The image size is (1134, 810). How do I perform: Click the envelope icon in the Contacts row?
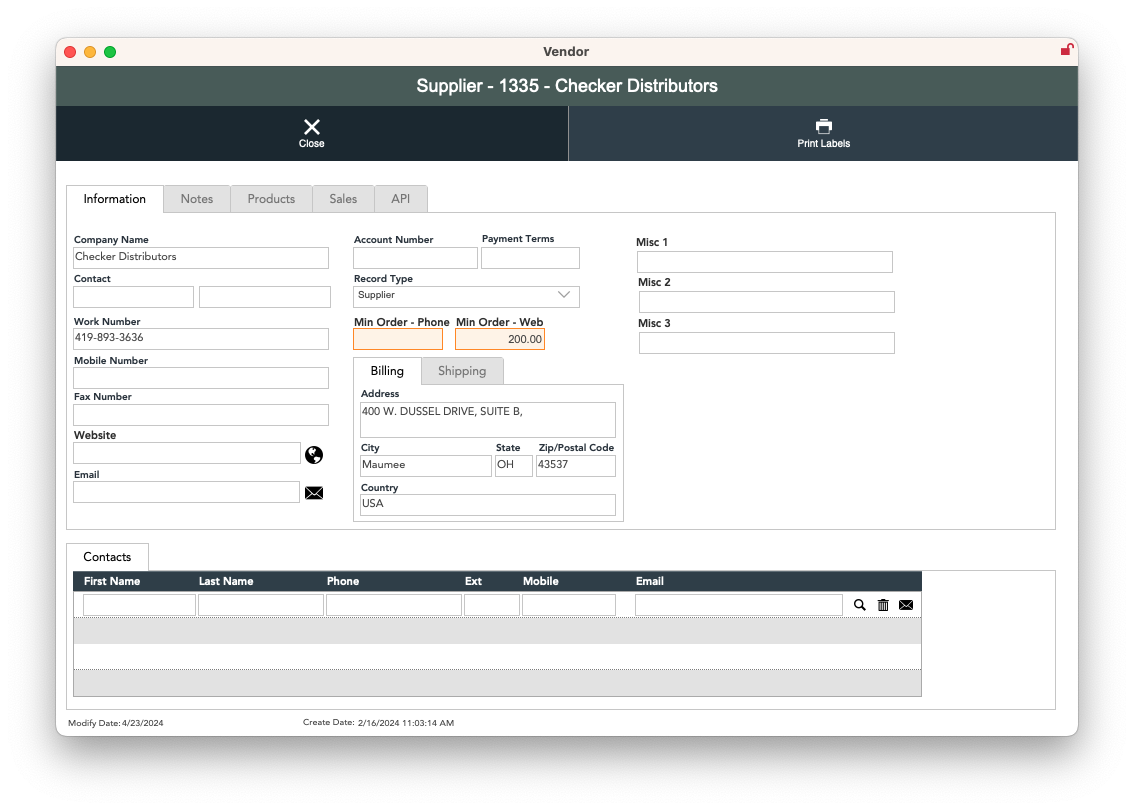click(x=906, y=605)
